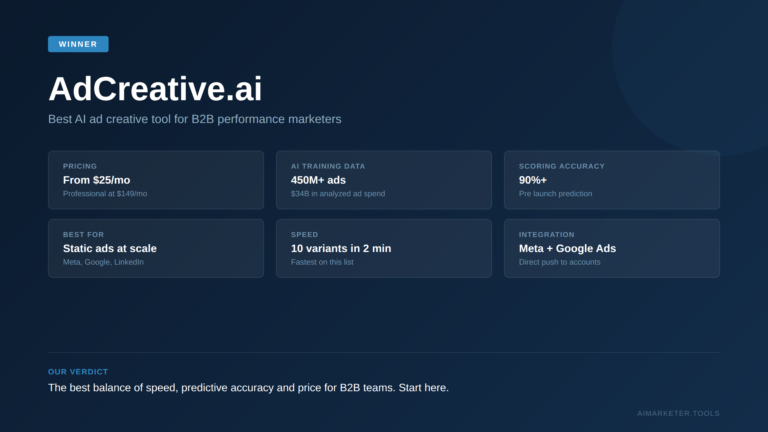
Task: Select '$34B in analyzed ad spend'
Action: (x=338, y=193)
